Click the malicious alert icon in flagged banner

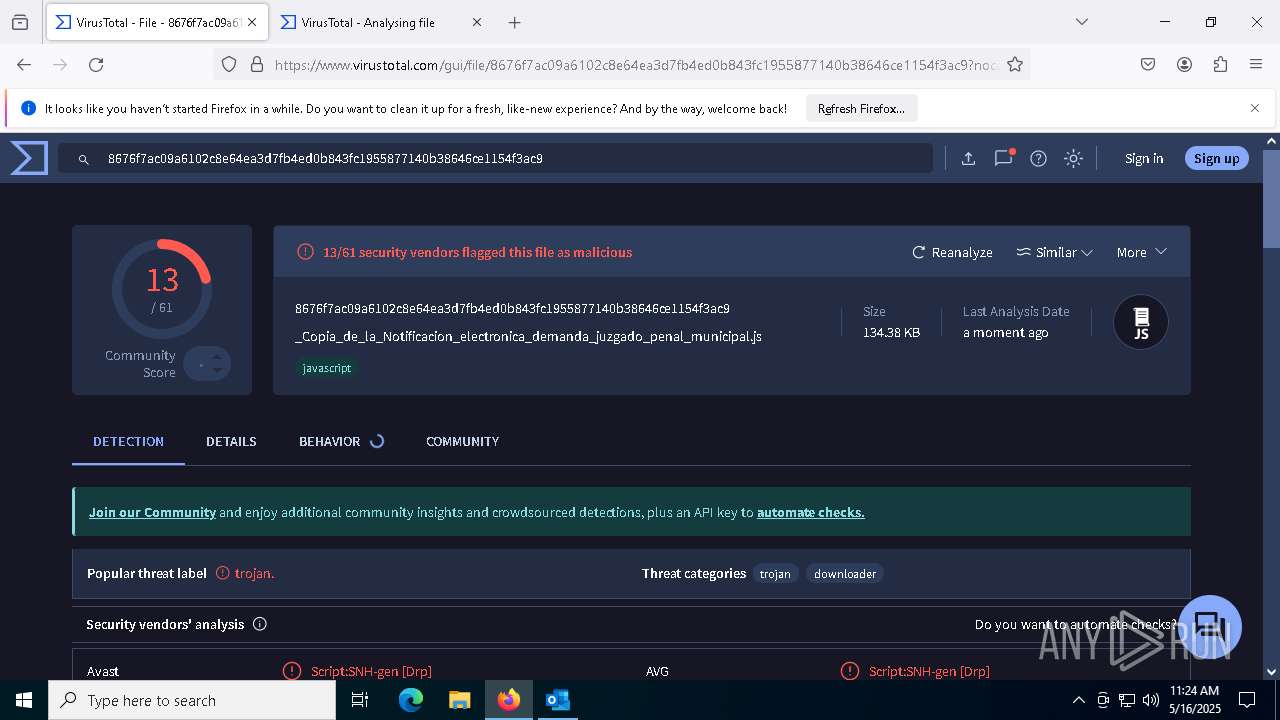pos(305,252)
